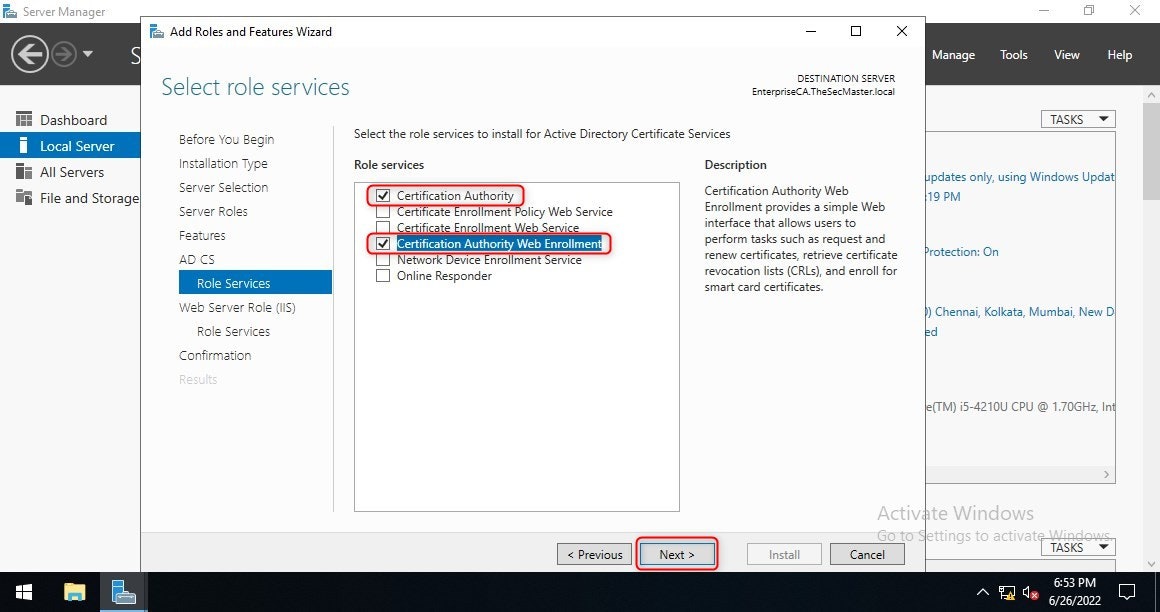Uncheck Certification Authority Web Enrollment
The image size is (1160, 612).
pyautogui.click(x=382, y=243)
